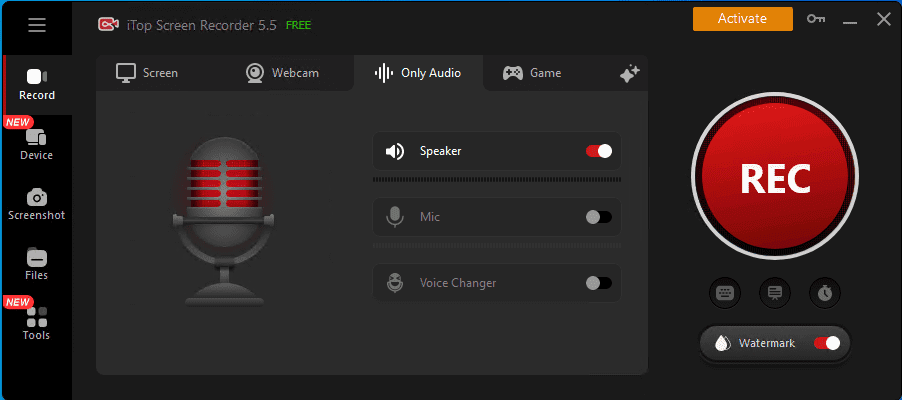Click the keyboard hotkeys icon below REC
This screenshot has height=400, width=902.
(725, 293)
